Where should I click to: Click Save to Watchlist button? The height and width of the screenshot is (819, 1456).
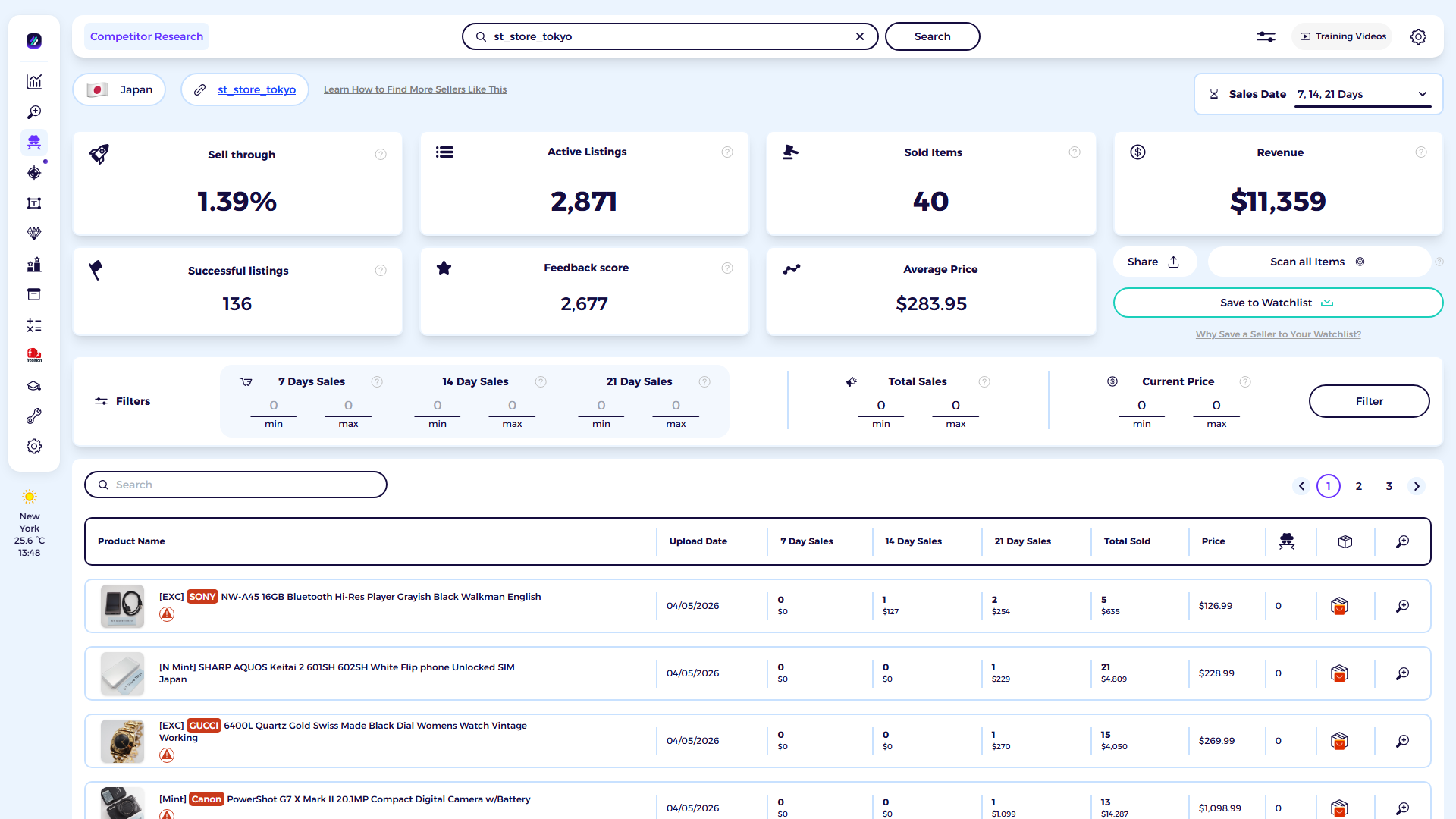(1278, 303)
